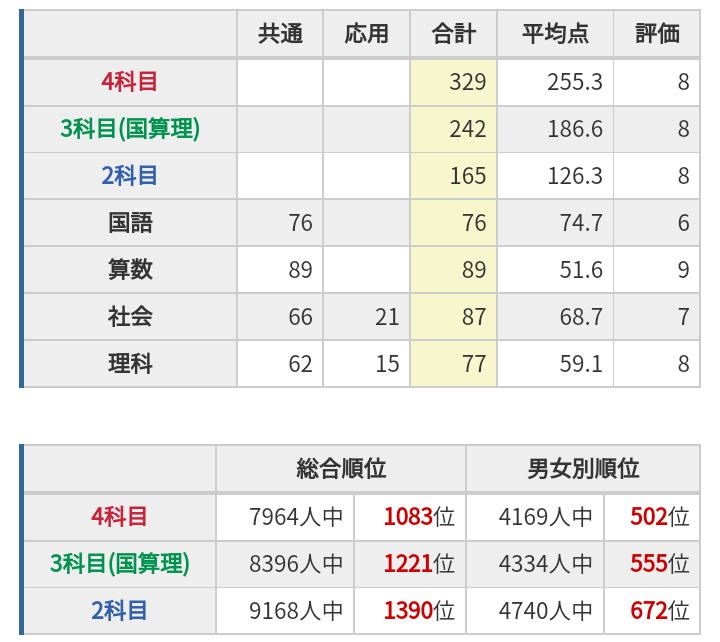Click the 理科 row label
720x642 pixels.
point(130,364)
